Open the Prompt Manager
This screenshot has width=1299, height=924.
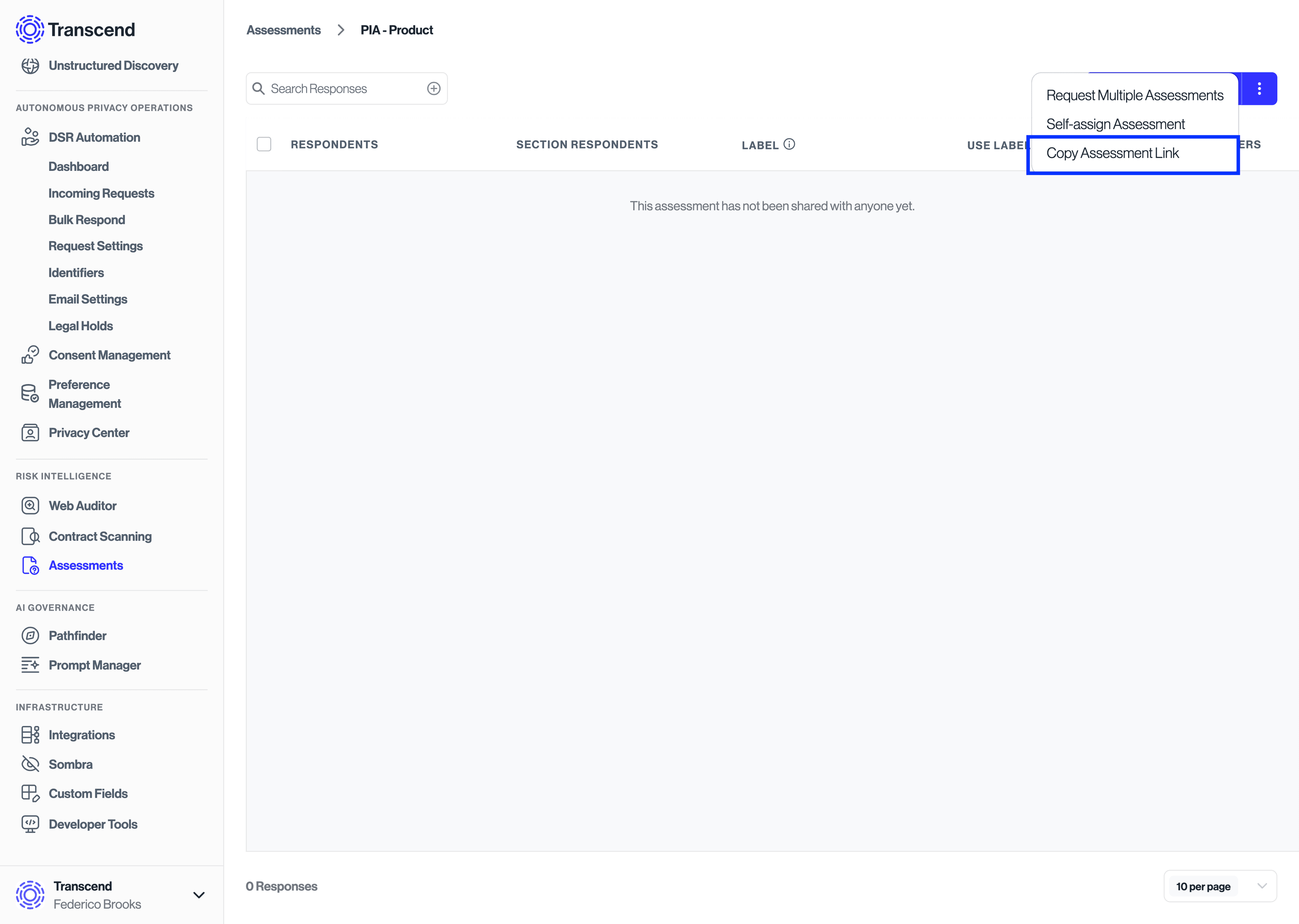point(94,664)
